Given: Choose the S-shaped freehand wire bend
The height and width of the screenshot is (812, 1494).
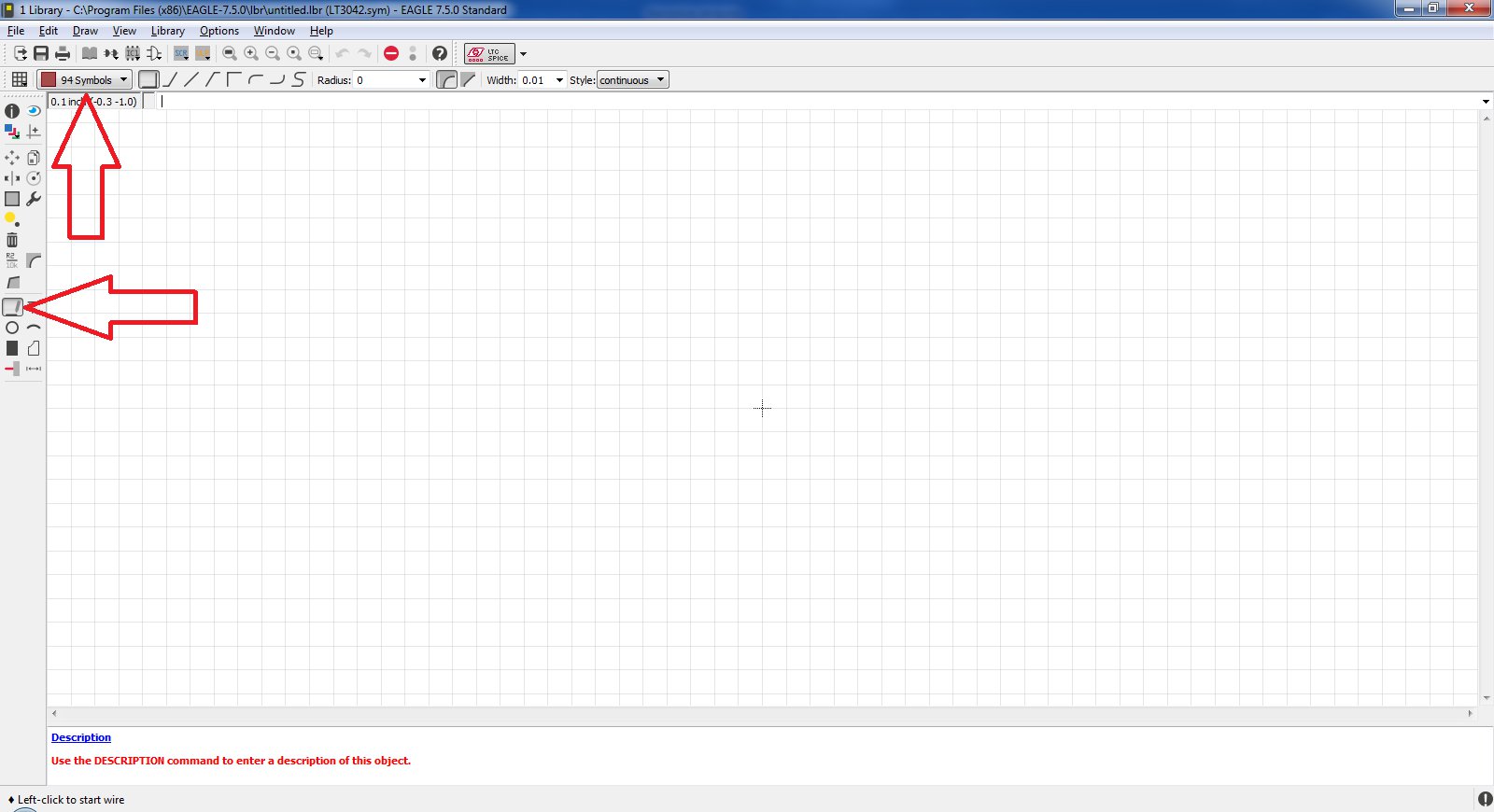Looking at the screenshot, I should coord(299,79).
